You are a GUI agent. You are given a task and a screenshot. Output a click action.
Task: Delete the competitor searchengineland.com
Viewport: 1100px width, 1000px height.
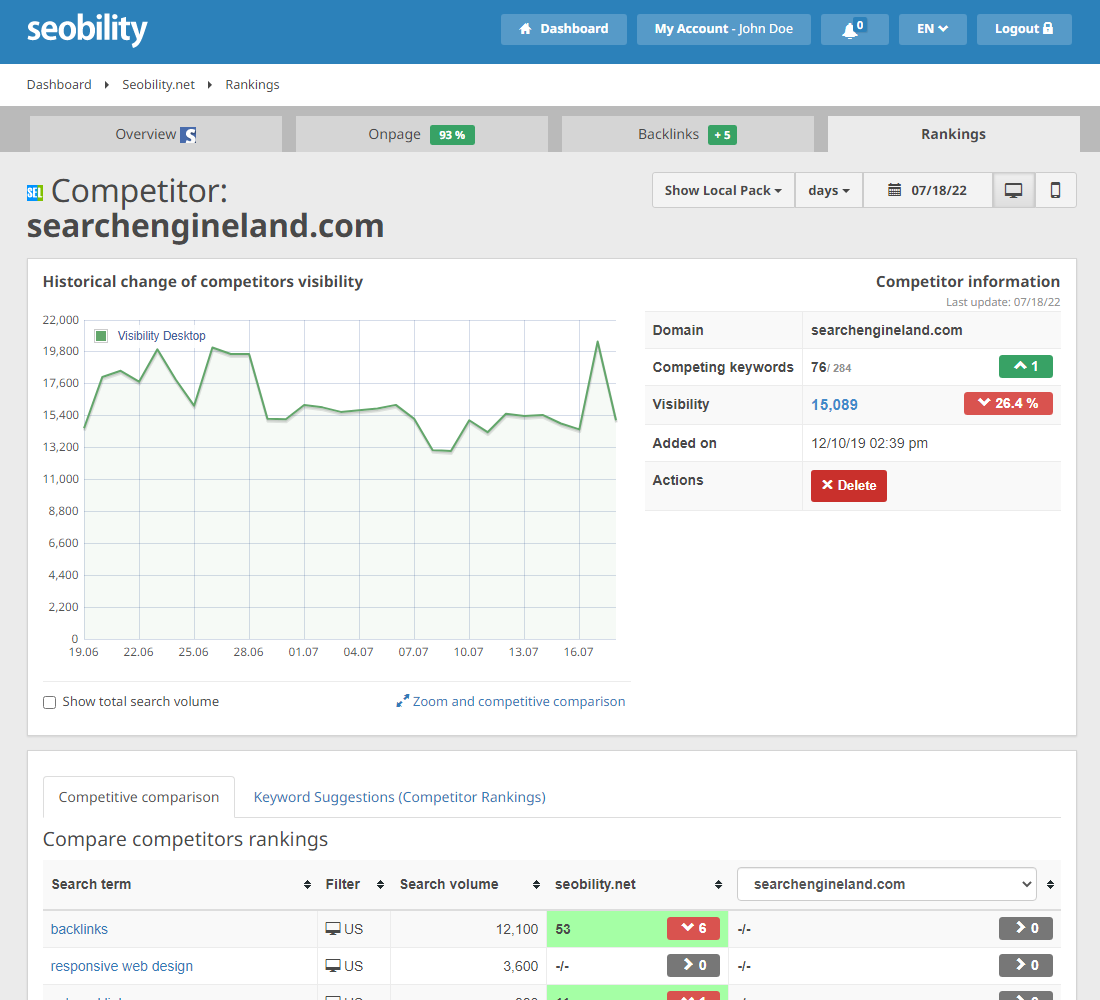[x=848, y=485]
